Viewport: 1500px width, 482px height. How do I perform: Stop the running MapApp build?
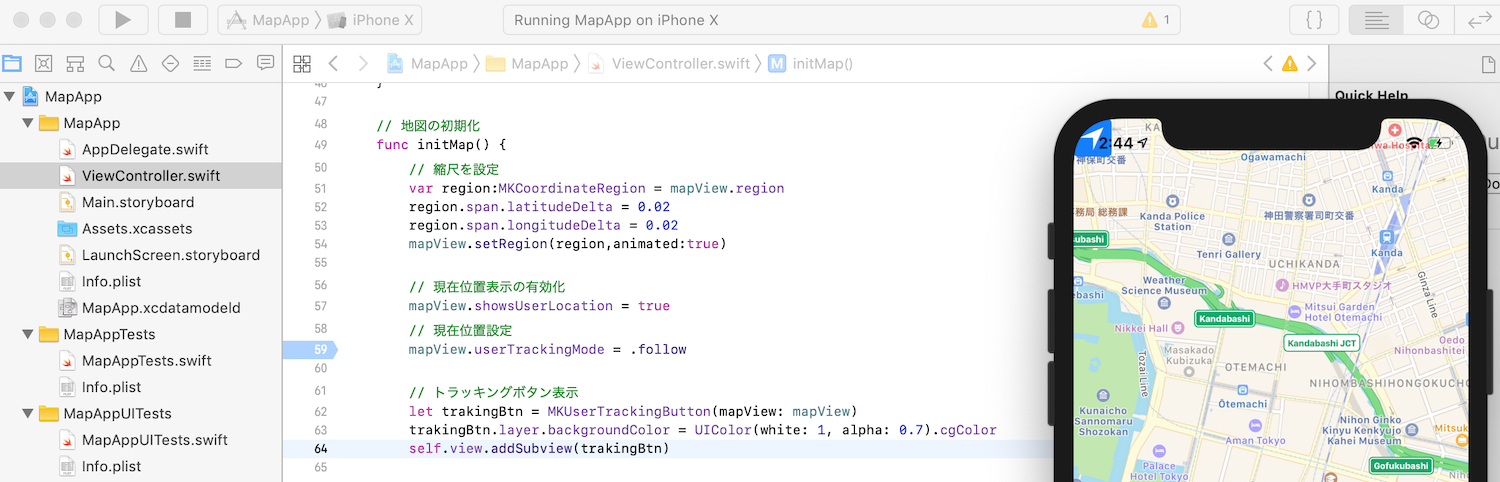pyautogui.click(x=183, y=20)
